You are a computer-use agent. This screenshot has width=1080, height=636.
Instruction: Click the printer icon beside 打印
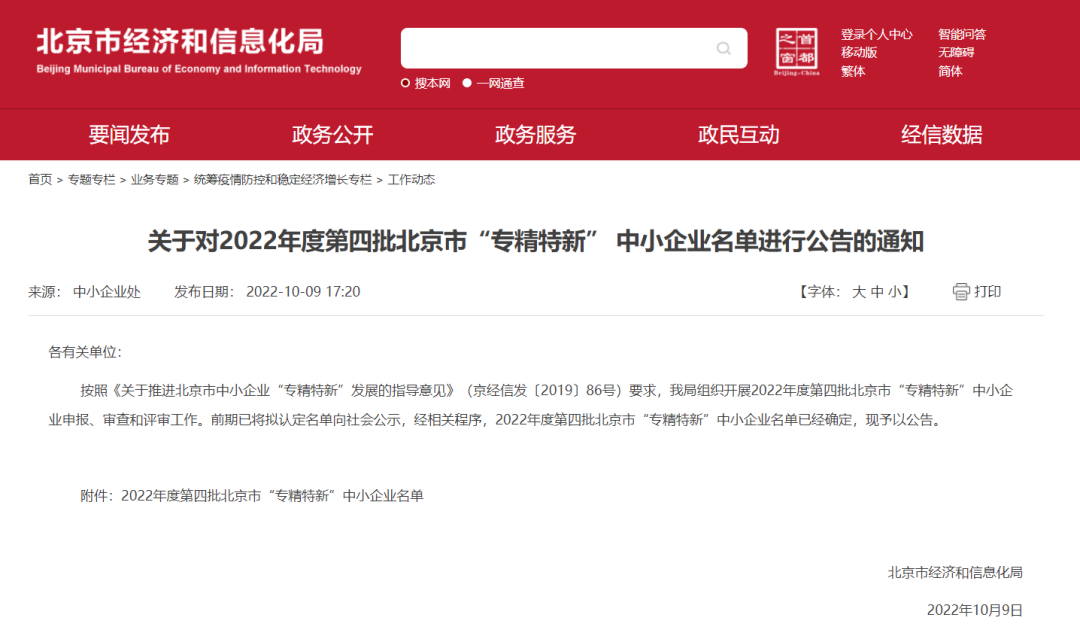click(x=961, y=291)
